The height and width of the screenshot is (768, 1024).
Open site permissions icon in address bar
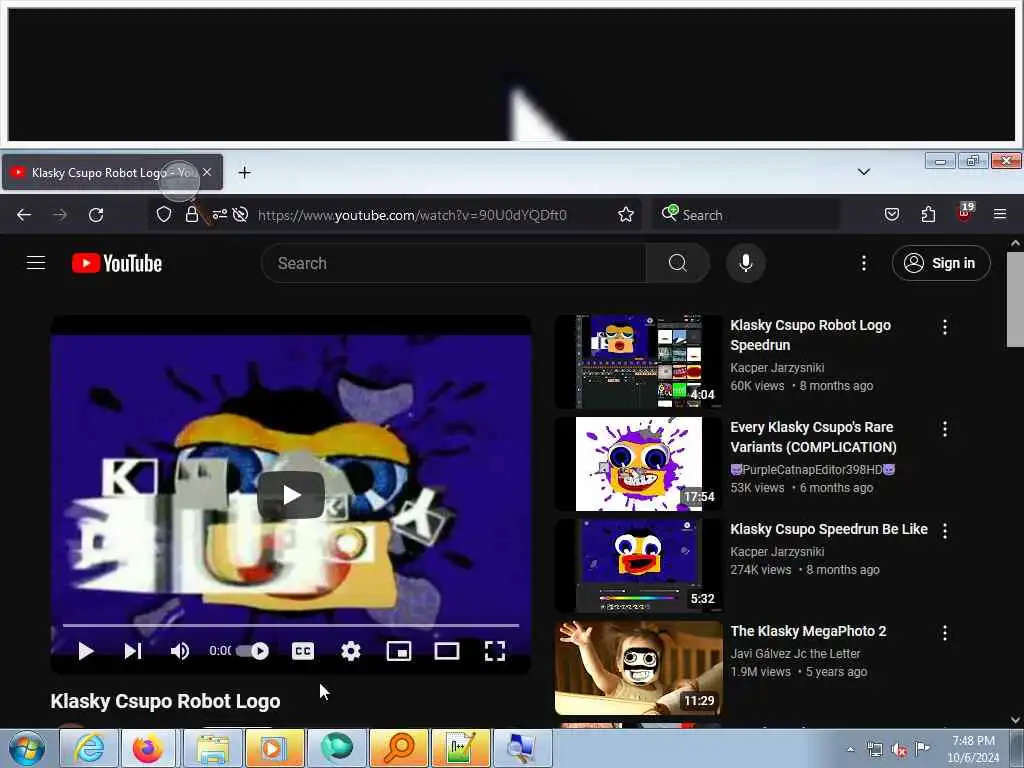tap(219, 214)
